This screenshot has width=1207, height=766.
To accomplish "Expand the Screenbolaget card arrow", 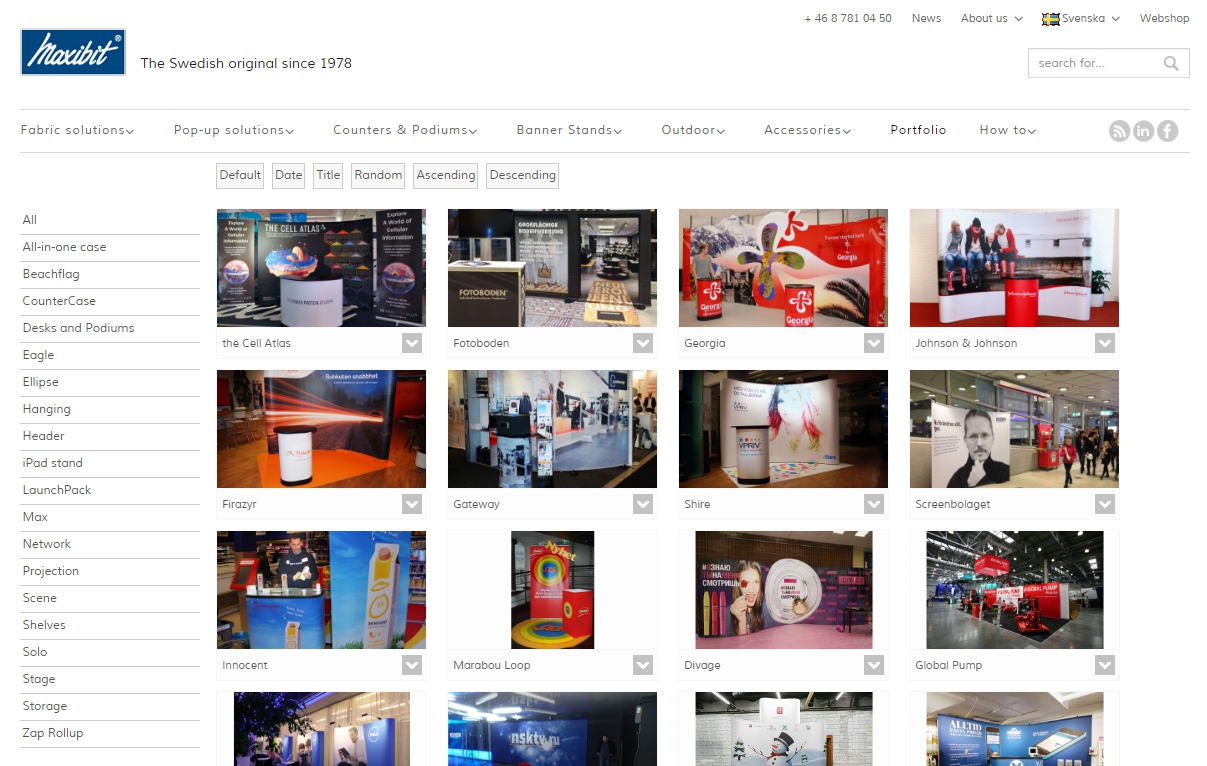I will pyautogui.click(x=1105, y=504).
